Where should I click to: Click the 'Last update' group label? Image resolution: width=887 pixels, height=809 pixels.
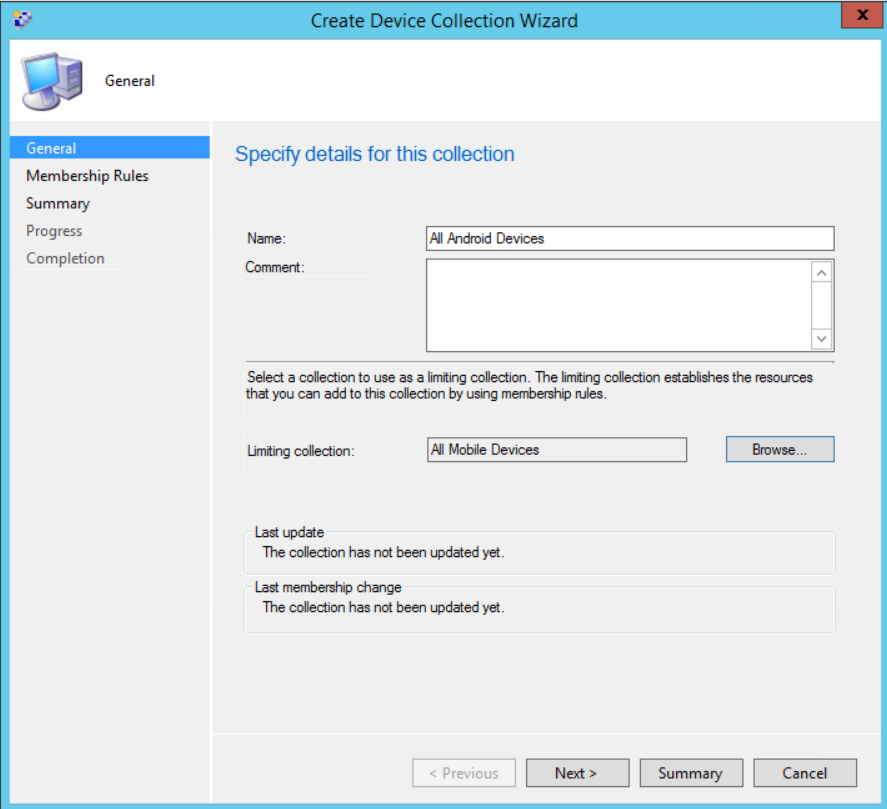[x=289, y=532]
